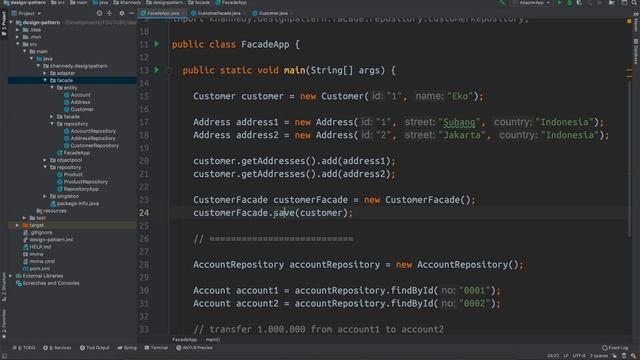640x360 pixels.
Task: Toggle tool window bars icon in bottom-left corner
Action: [4, 356]
